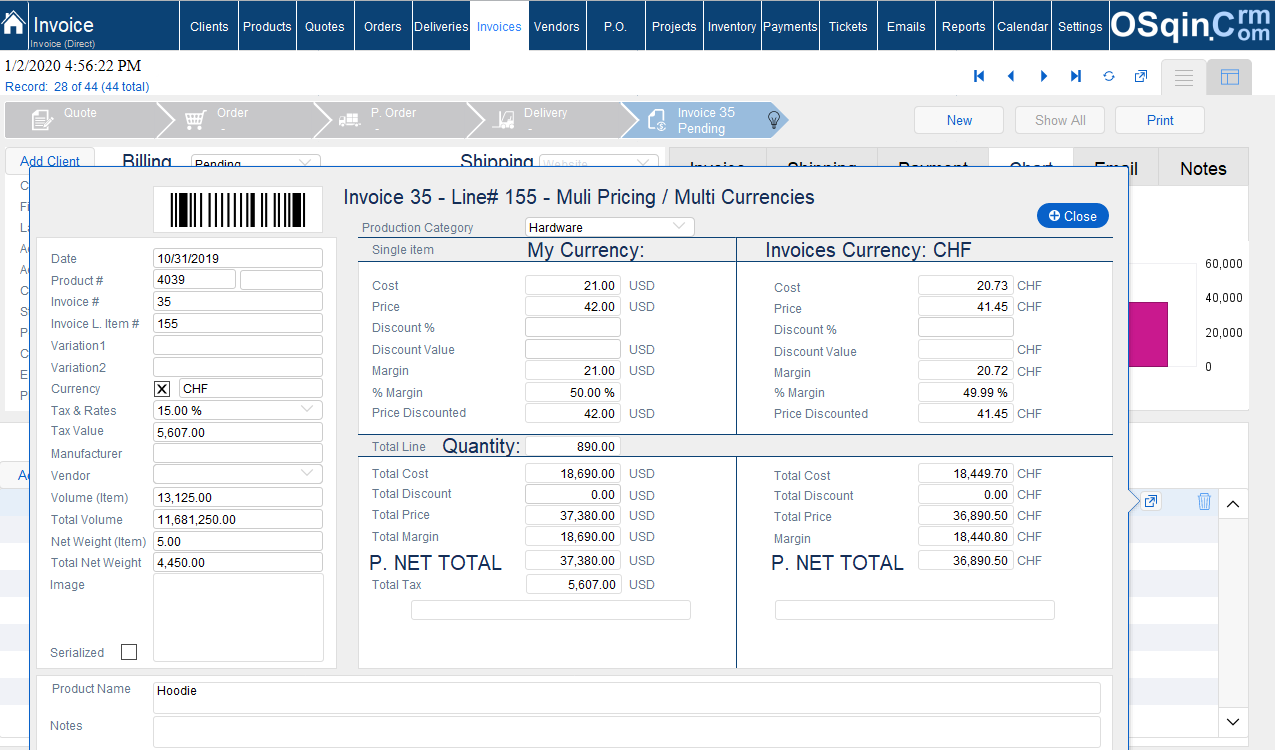Click My Currency Price 42.00 field
This screenshot has height=750, width=1275.
(x=573, y=307)
